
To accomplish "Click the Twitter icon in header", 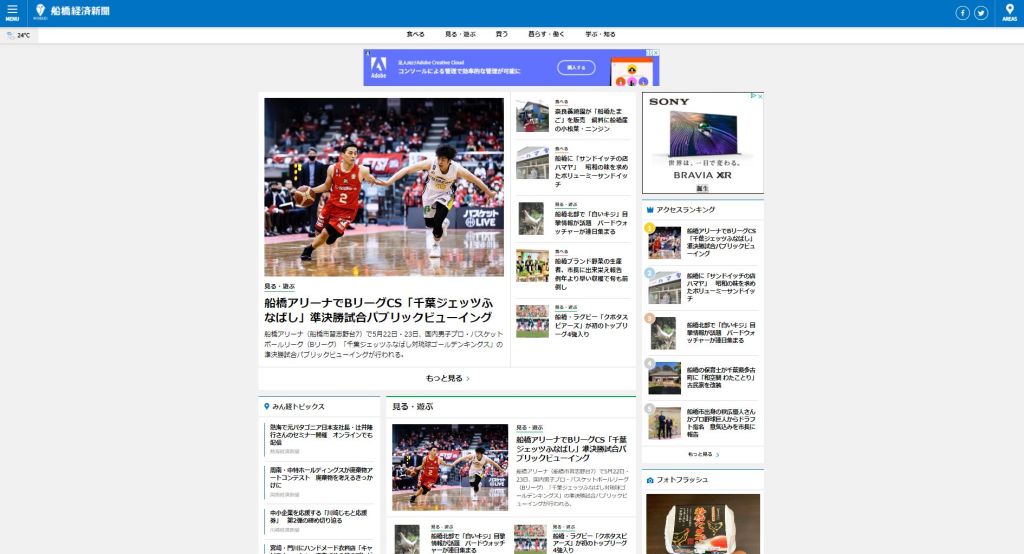I will 981,13.
